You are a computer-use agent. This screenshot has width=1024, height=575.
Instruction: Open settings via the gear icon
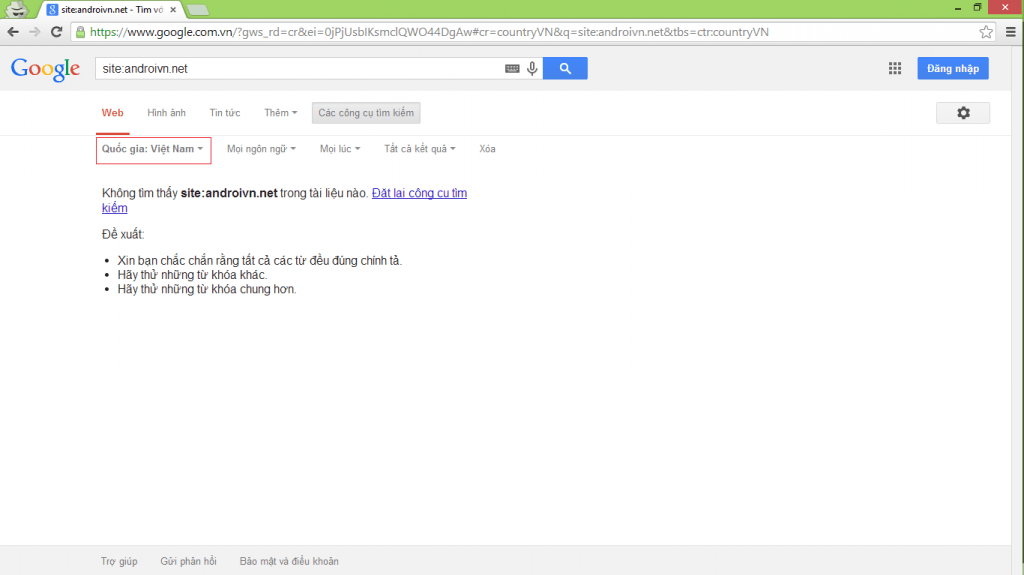coord(963,113)
